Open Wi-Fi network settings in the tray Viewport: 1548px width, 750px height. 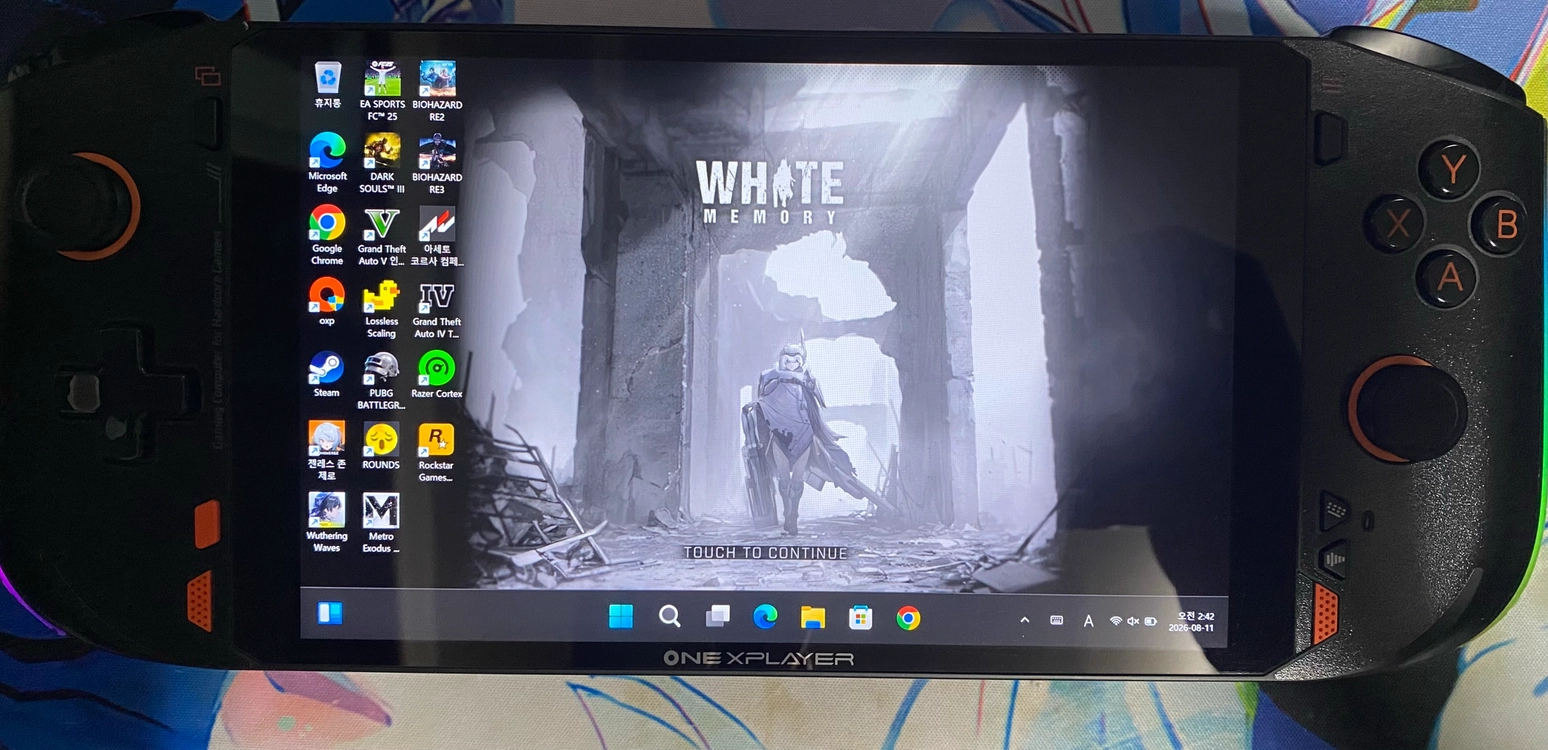point(1116,622)
